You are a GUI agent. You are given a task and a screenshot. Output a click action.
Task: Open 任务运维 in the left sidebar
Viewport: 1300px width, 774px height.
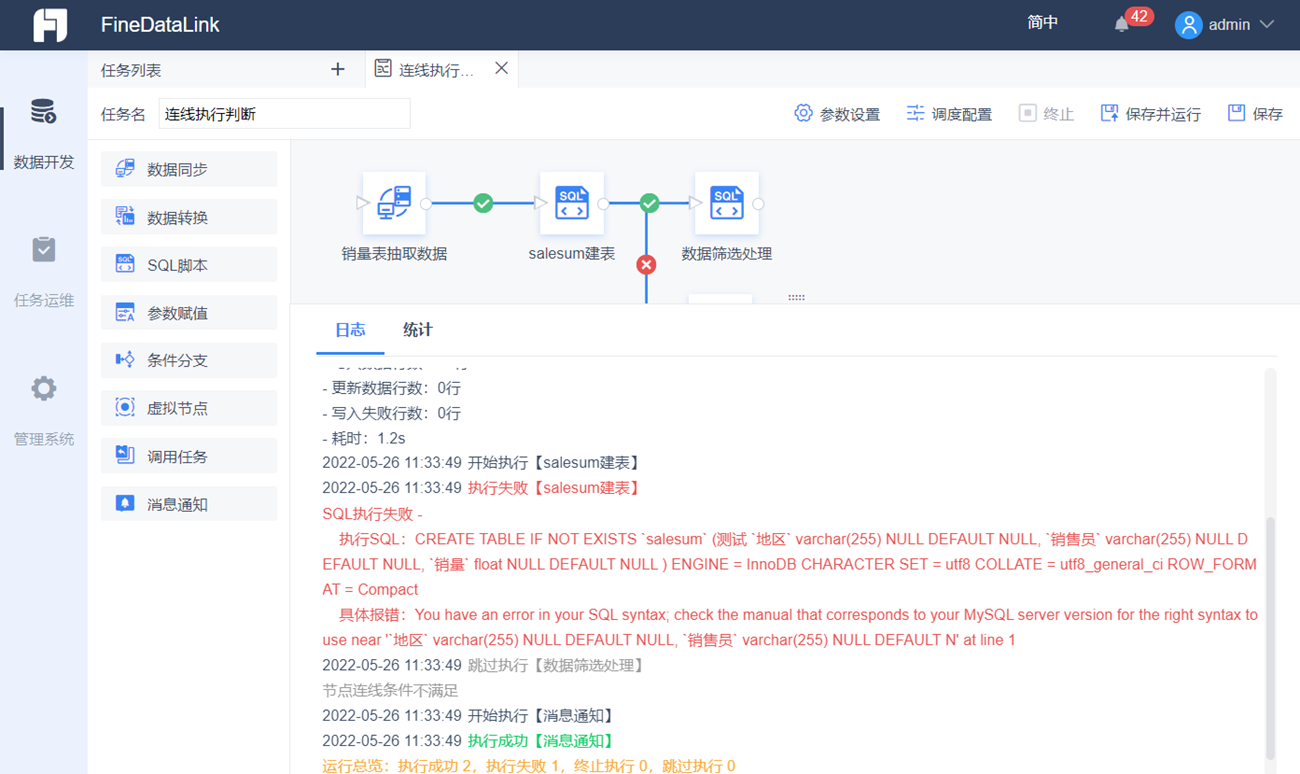[44, 272]
